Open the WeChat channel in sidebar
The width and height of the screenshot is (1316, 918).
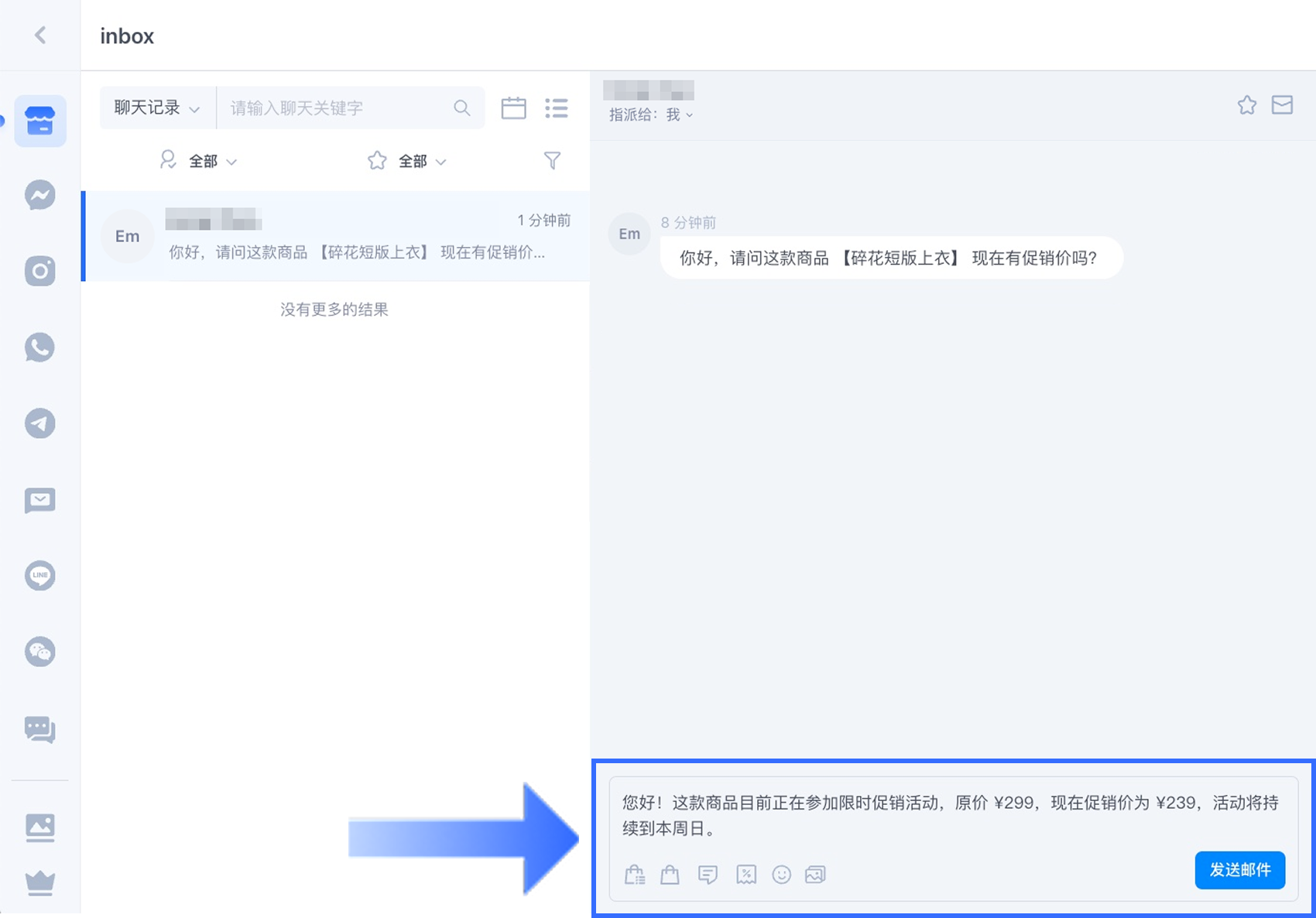(x=40, y=652)
